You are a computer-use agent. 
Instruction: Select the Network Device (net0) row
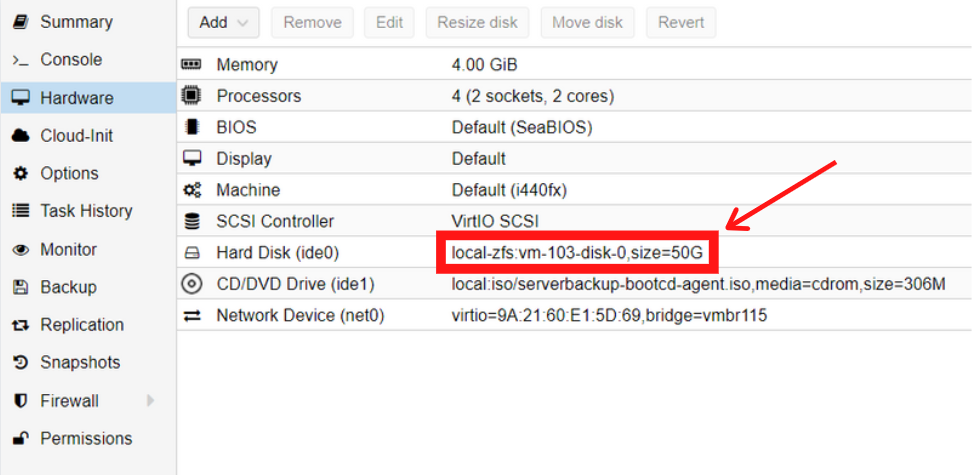(575, 316)
